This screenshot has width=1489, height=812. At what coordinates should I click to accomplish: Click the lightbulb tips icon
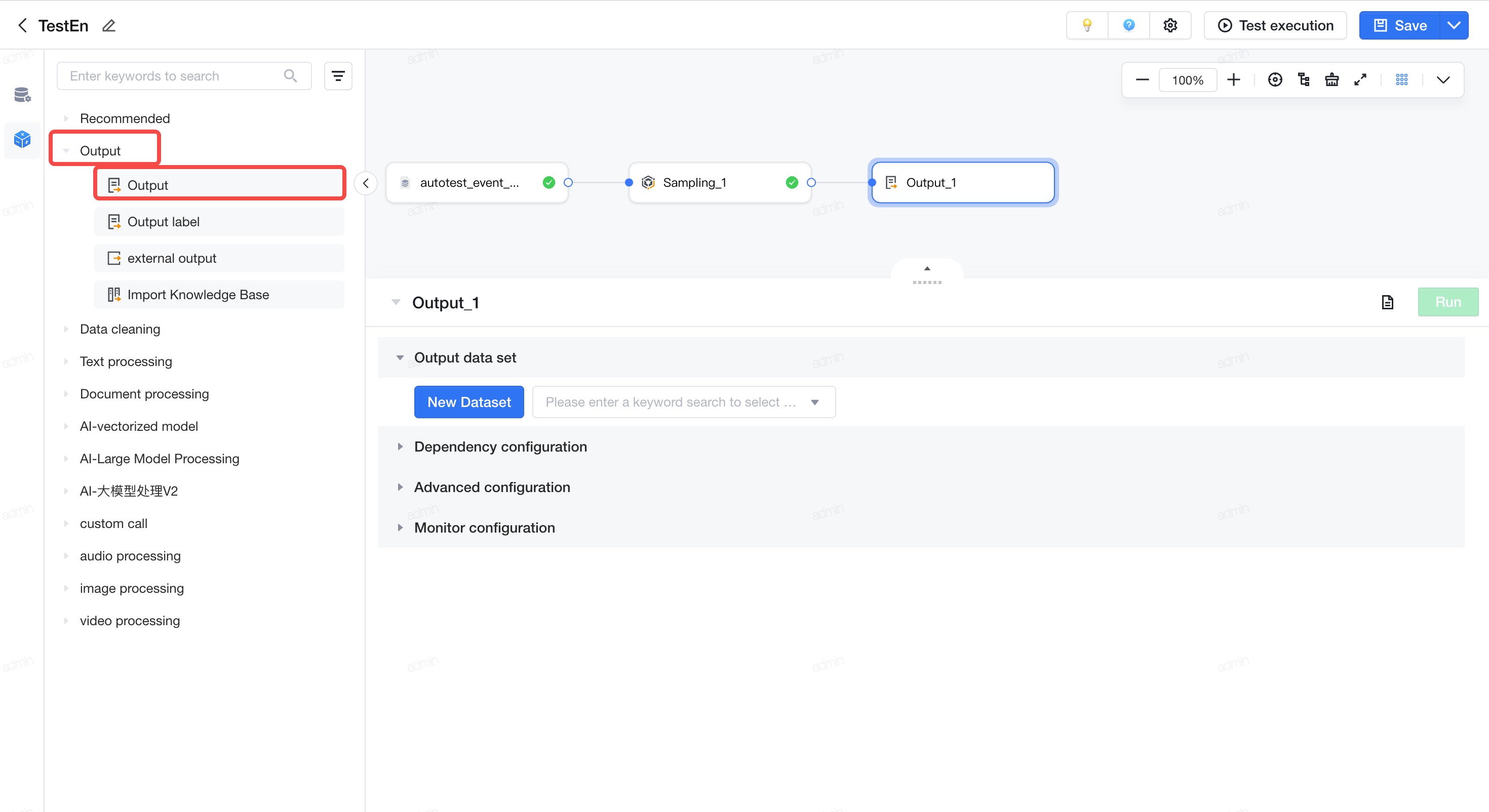[x=1087, y=25]
